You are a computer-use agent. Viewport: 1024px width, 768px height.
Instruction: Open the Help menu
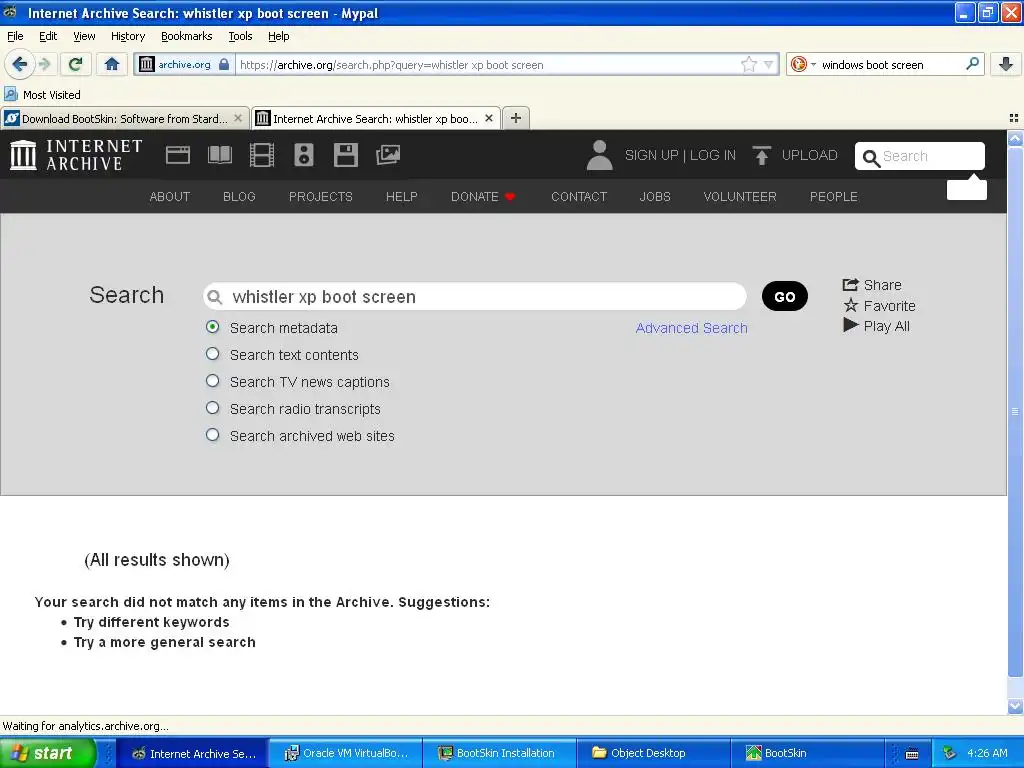[x=278, y=36]
